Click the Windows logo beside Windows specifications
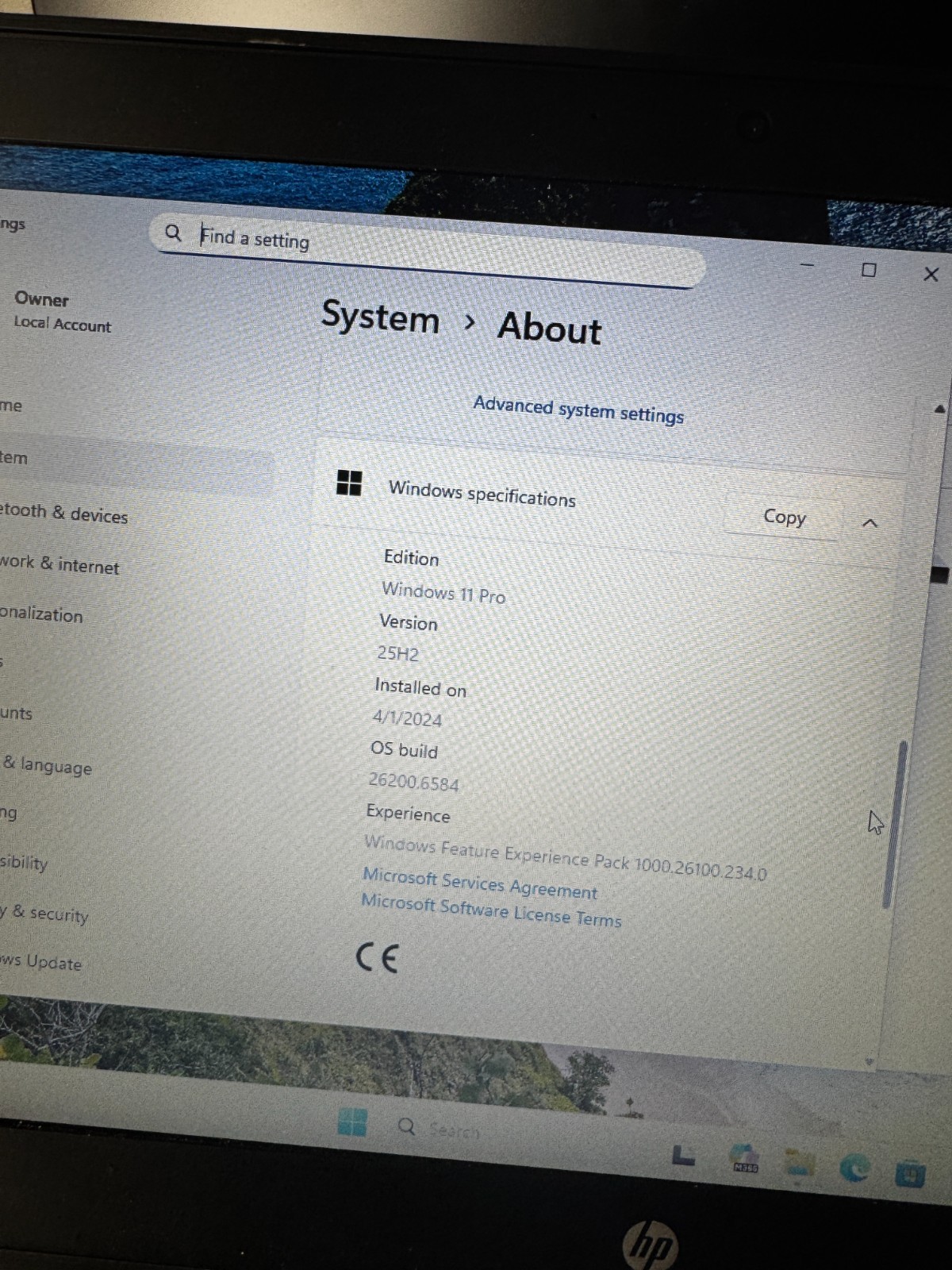952x1270 pixels. (349, 482)
